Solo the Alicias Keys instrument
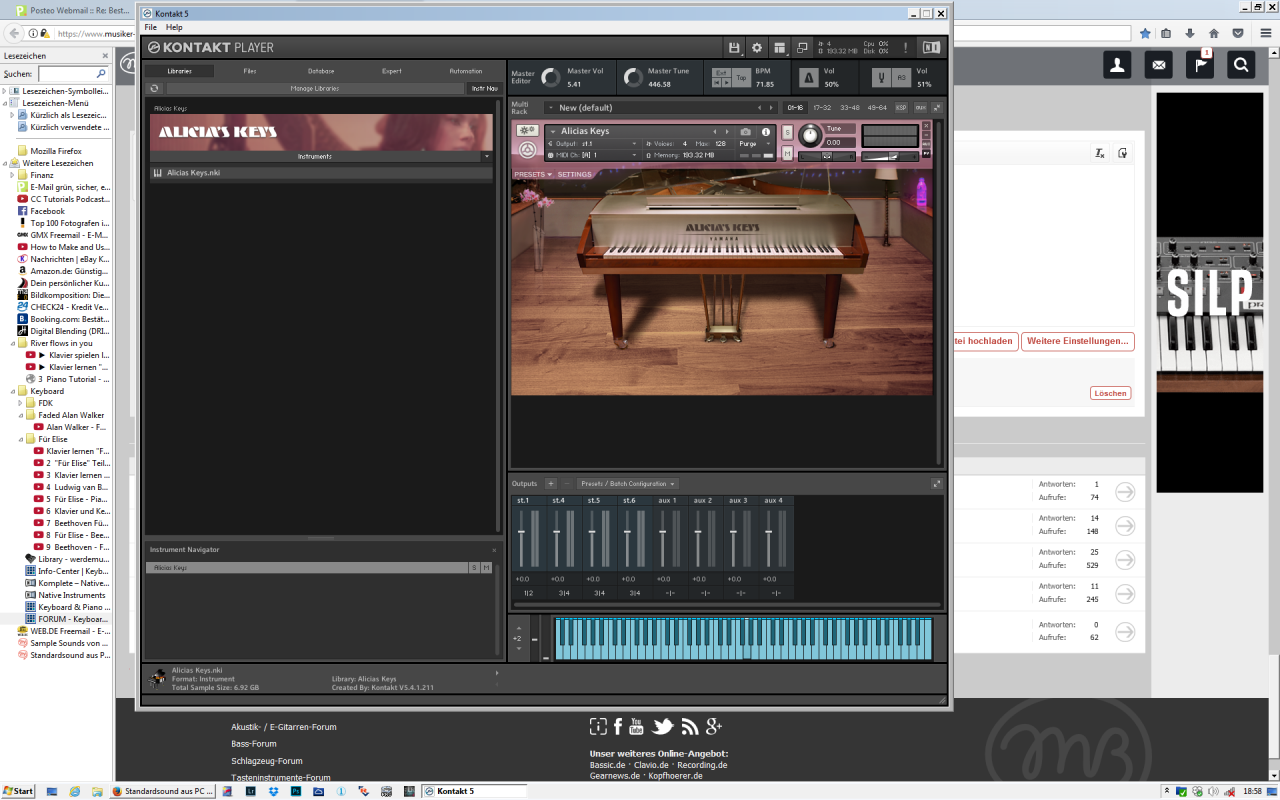1280x800 pixels. [x=787, y=132]
